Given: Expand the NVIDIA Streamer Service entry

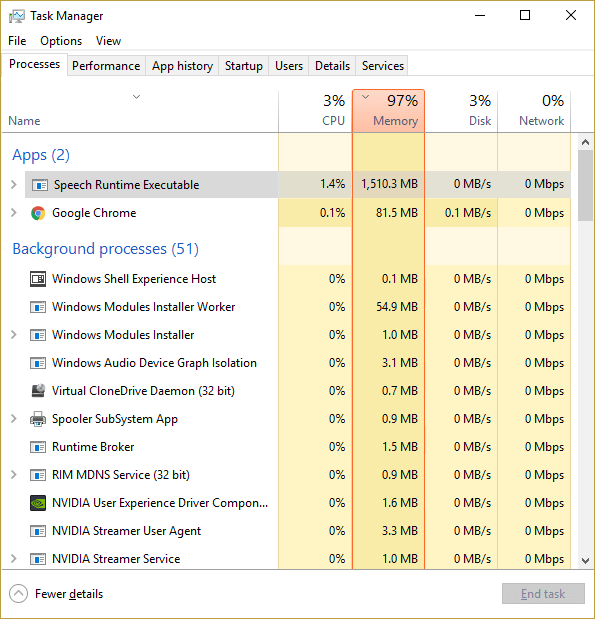Looking at the screenshot, I should tap(14, 559).
